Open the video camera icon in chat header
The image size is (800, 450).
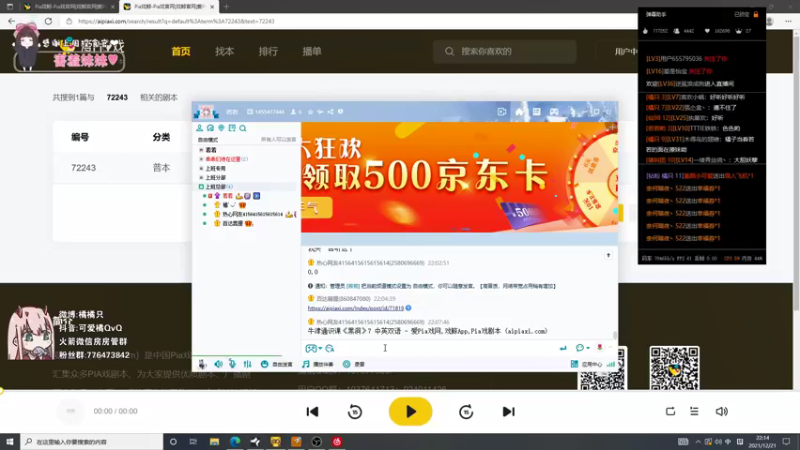tap(502, 112)
